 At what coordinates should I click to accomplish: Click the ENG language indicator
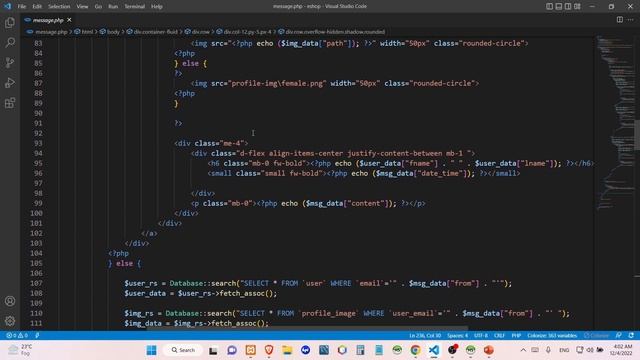[564, 350]
